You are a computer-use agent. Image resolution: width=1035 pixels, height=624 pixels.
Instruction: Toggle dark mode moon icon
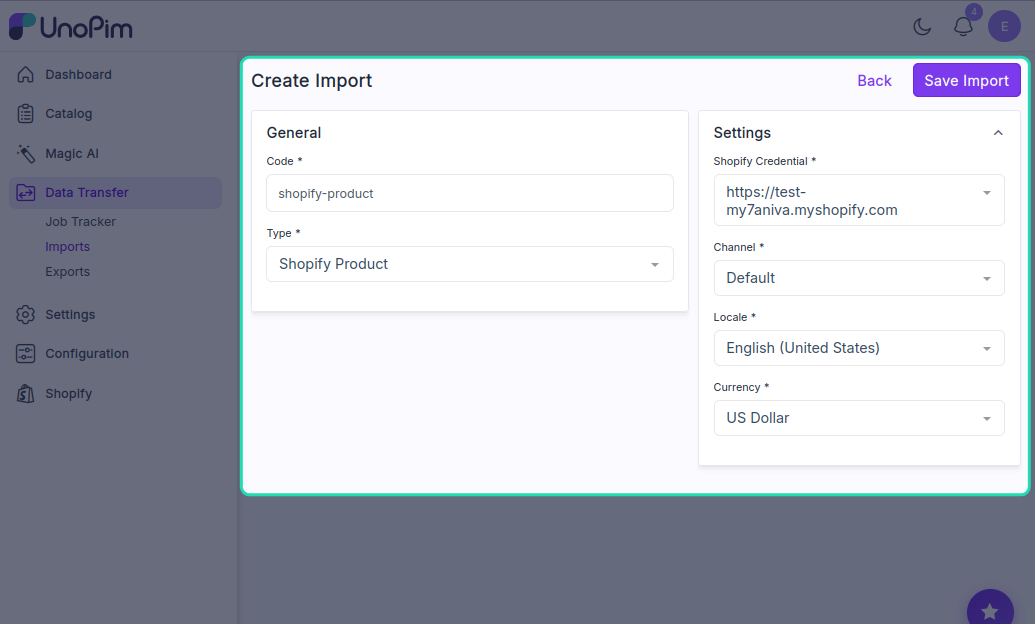(x=922, y=26)
